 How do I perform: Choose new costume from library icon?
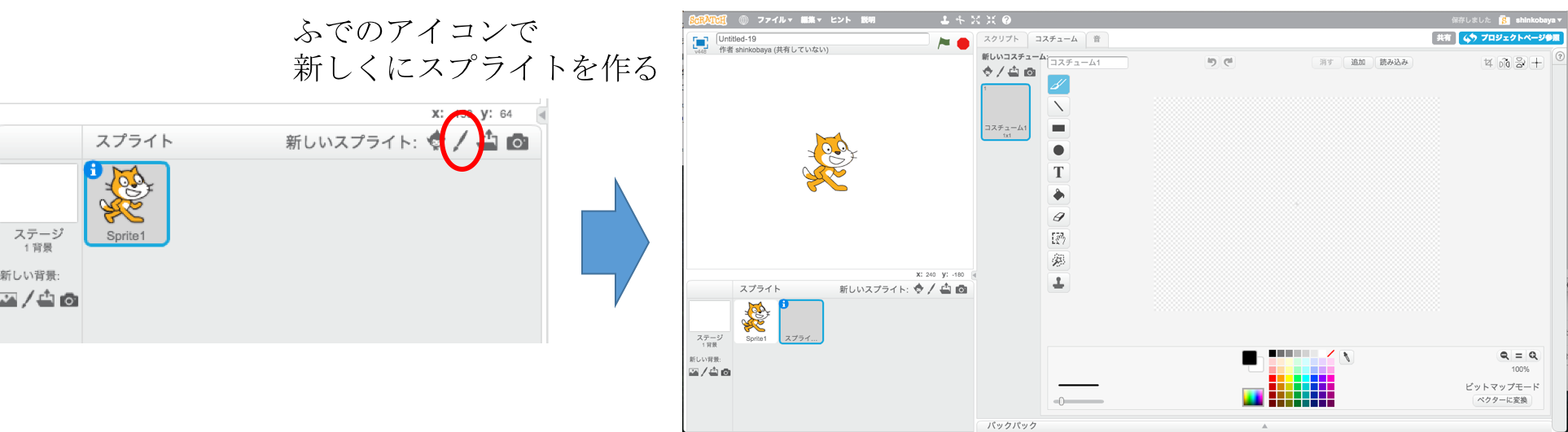pos(988,72)
